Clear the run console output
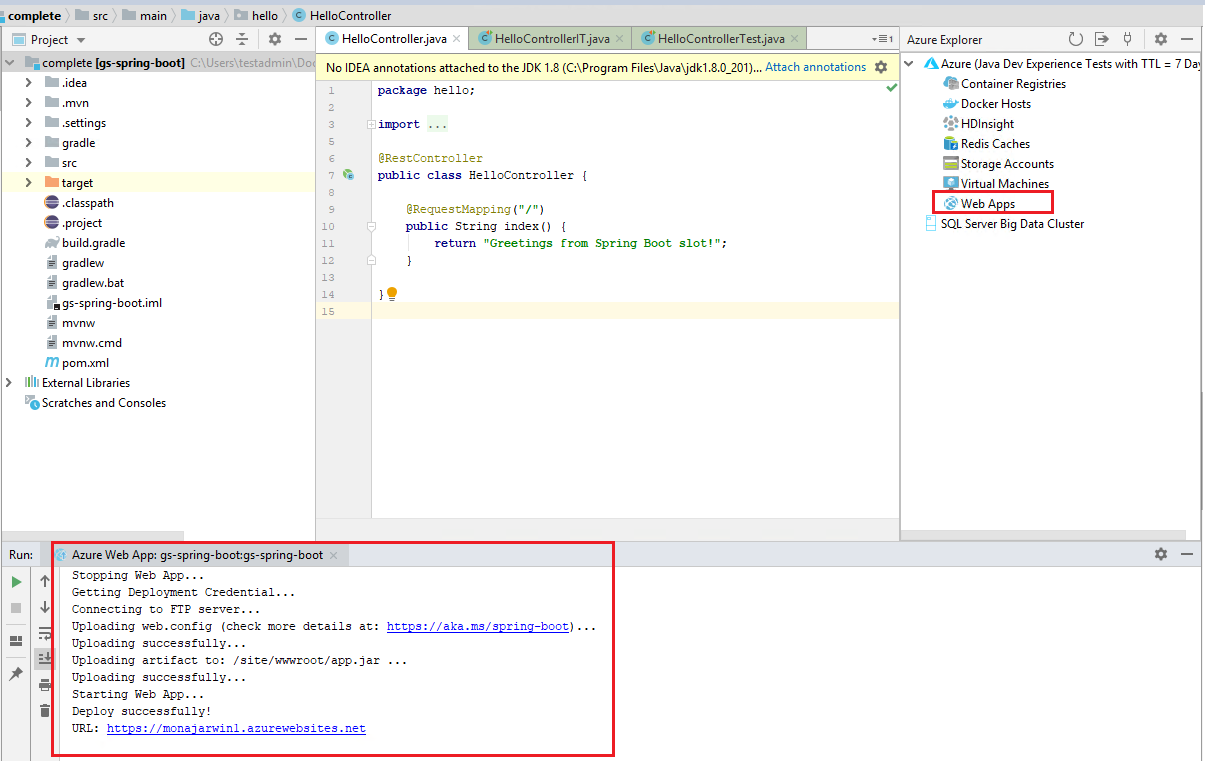This screenshot has height=762, width=1206. 44,710
